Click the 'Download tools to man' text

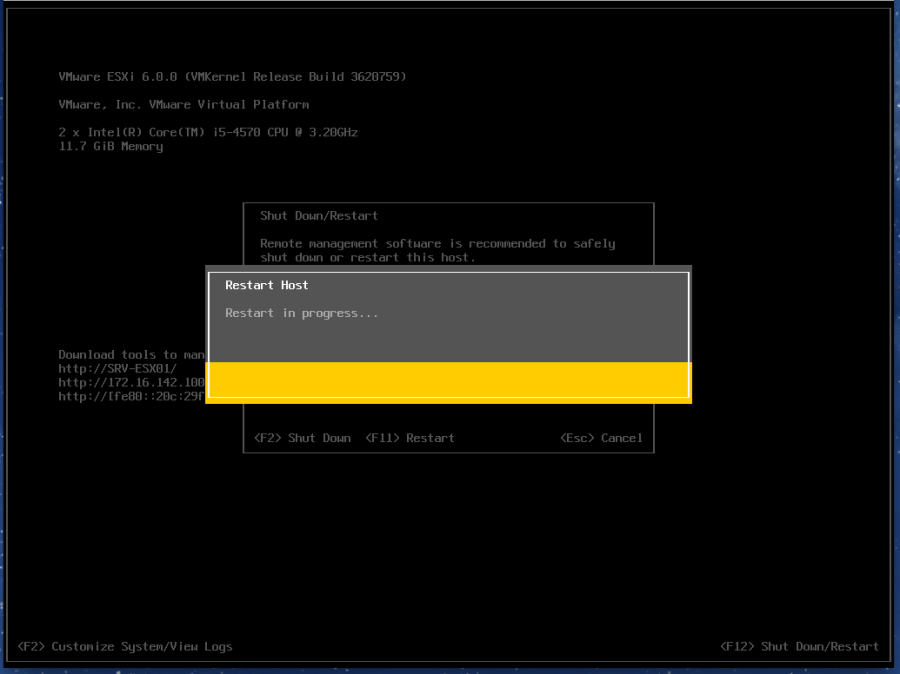131,354
